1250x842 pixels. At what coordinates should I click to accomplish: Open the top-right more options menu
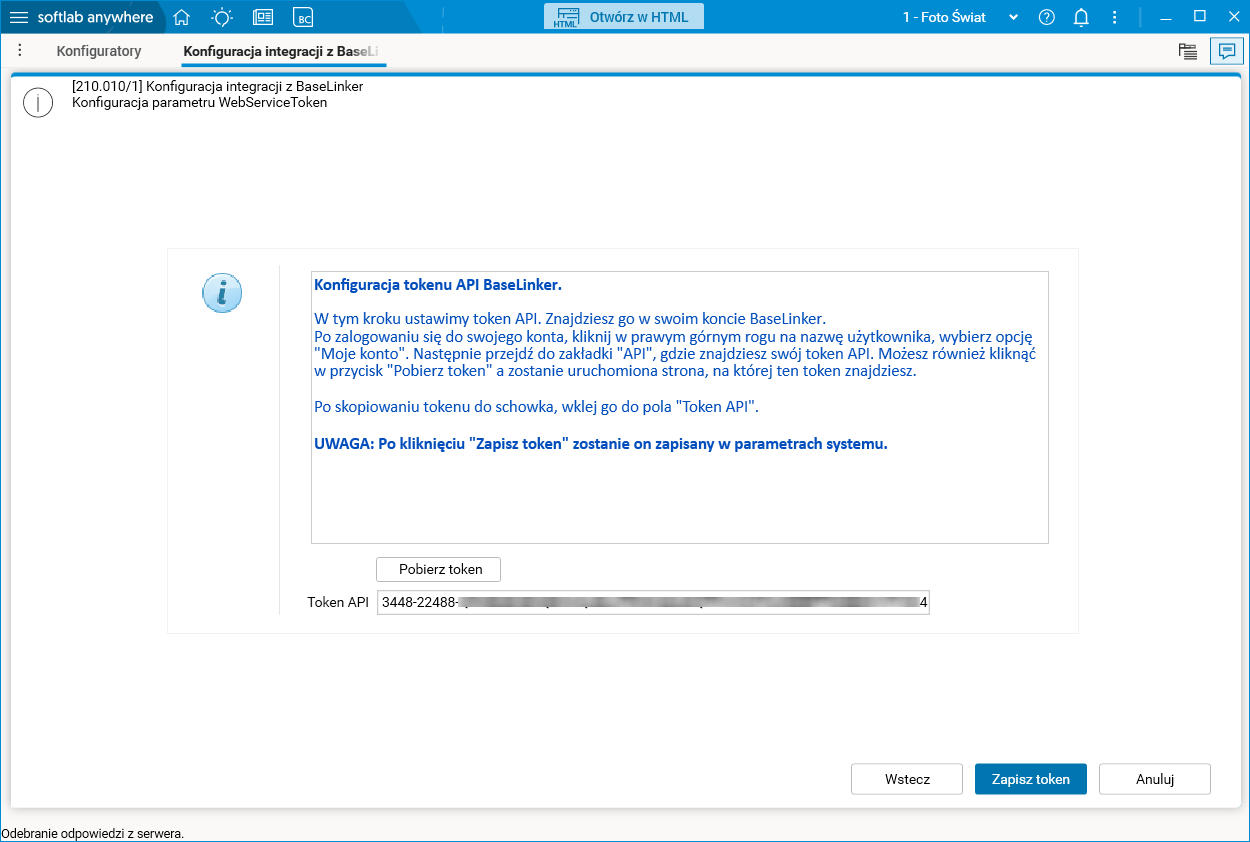(1115, 17)
